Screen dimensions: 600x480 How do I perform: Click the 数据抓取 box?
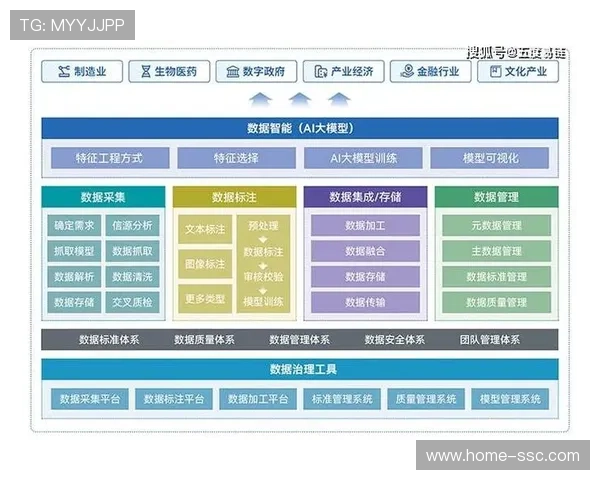[132, 251]
